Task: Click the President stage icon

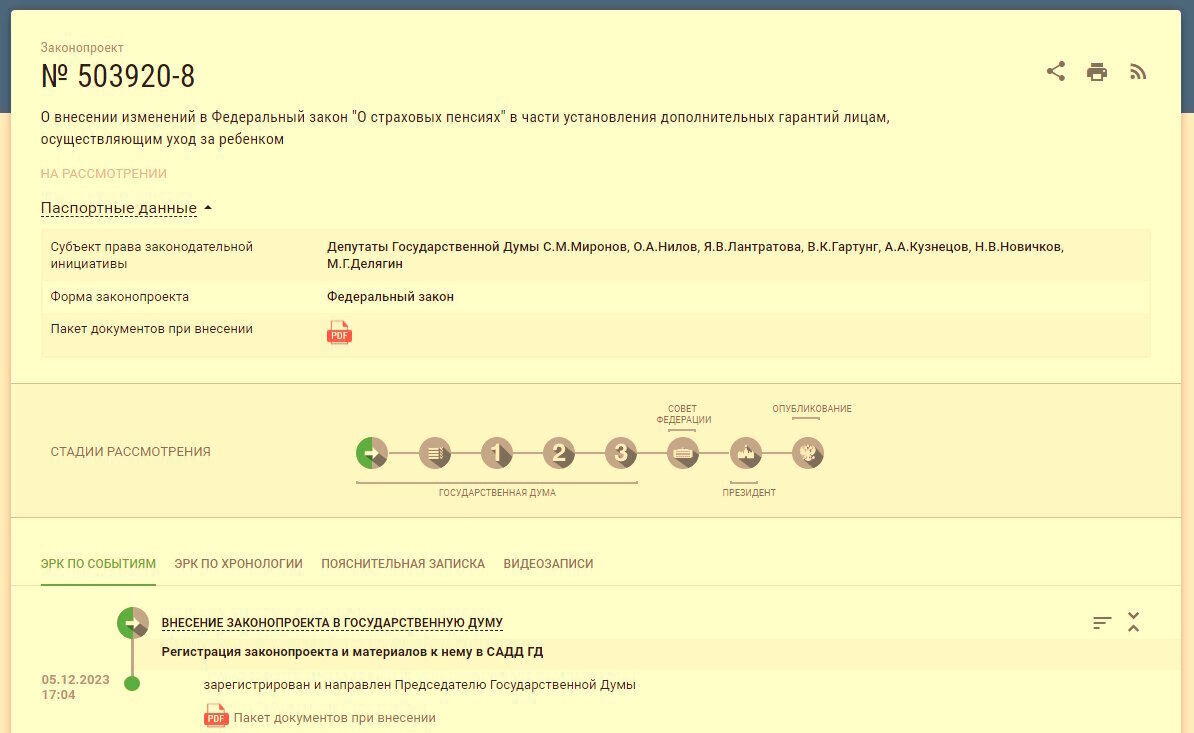Action: (746, 453)
